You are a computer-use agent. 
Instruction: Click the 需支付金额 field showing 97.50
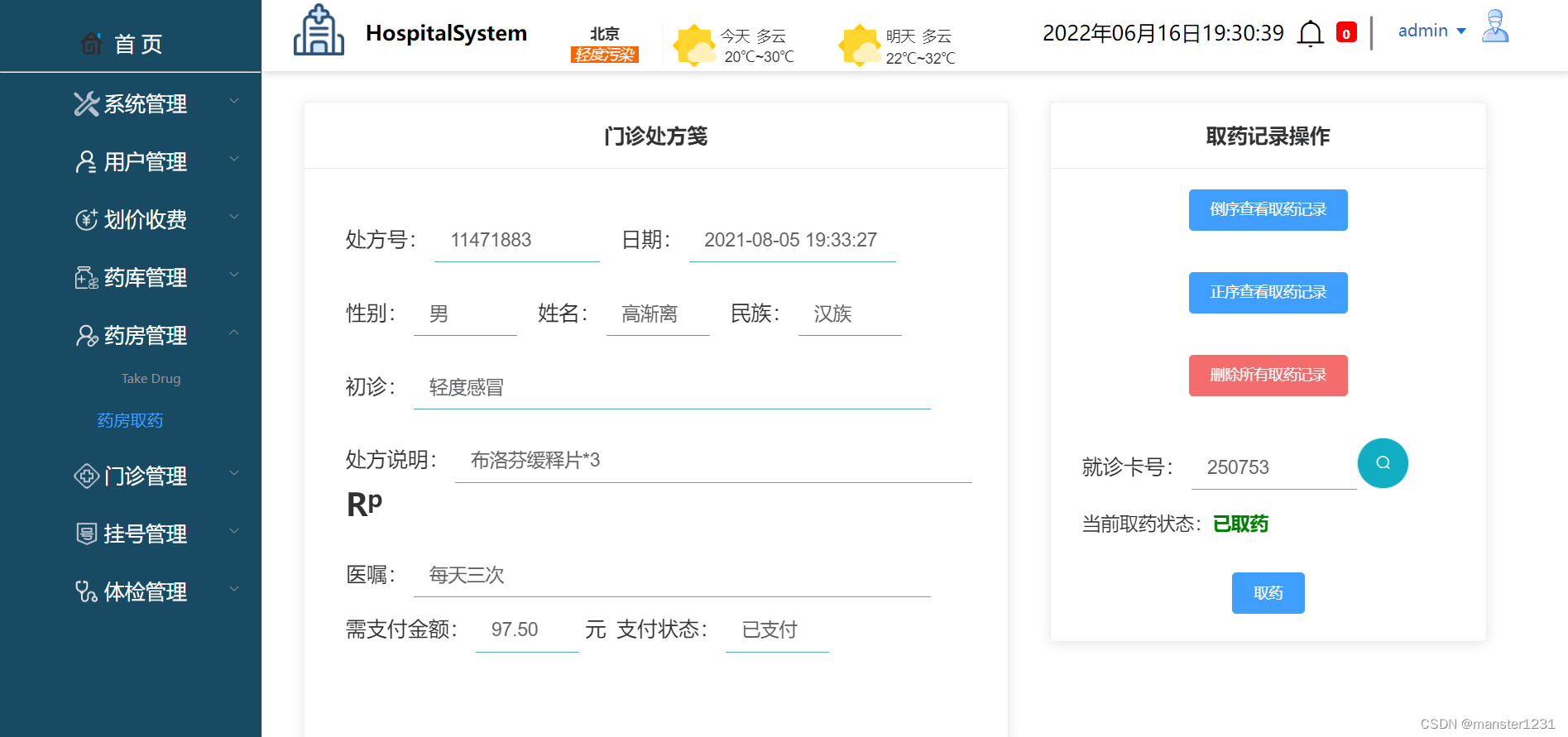[527, 630]
